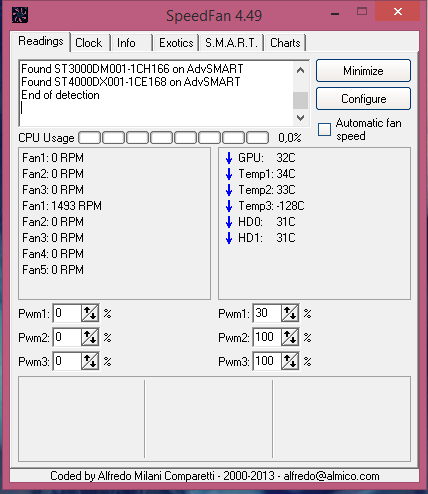Click the log scrollbar up arrow
Screen dimensions: 428x494
coord(300,70)
